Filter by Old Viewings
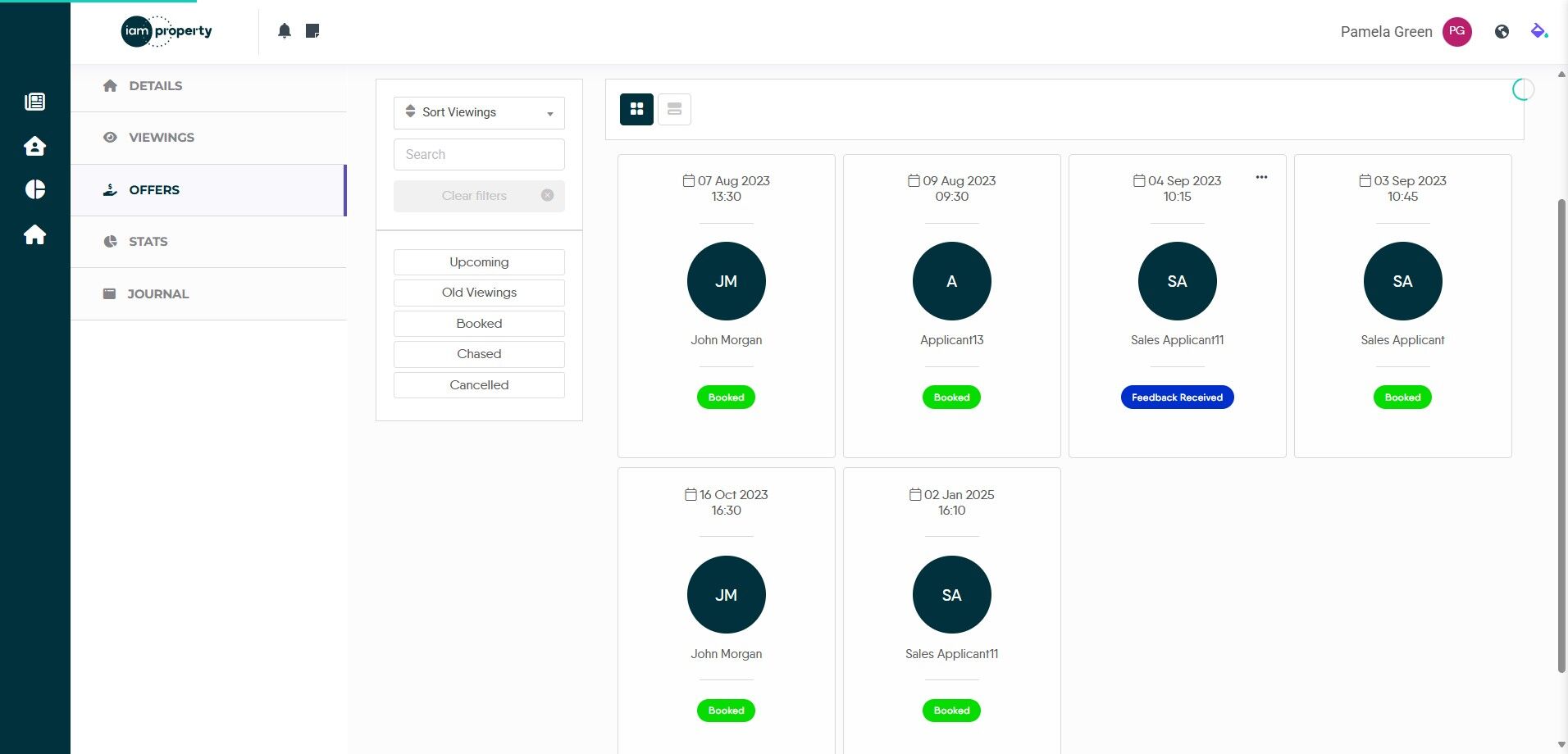 point(479,293)
